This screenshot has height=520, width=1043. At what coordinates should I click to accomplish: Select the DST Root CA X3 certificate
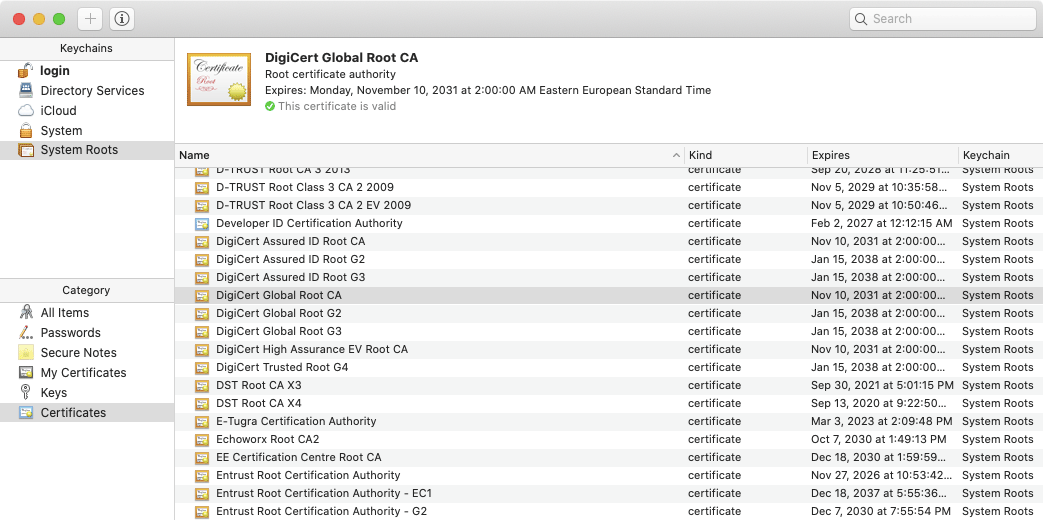click(258, 386)
